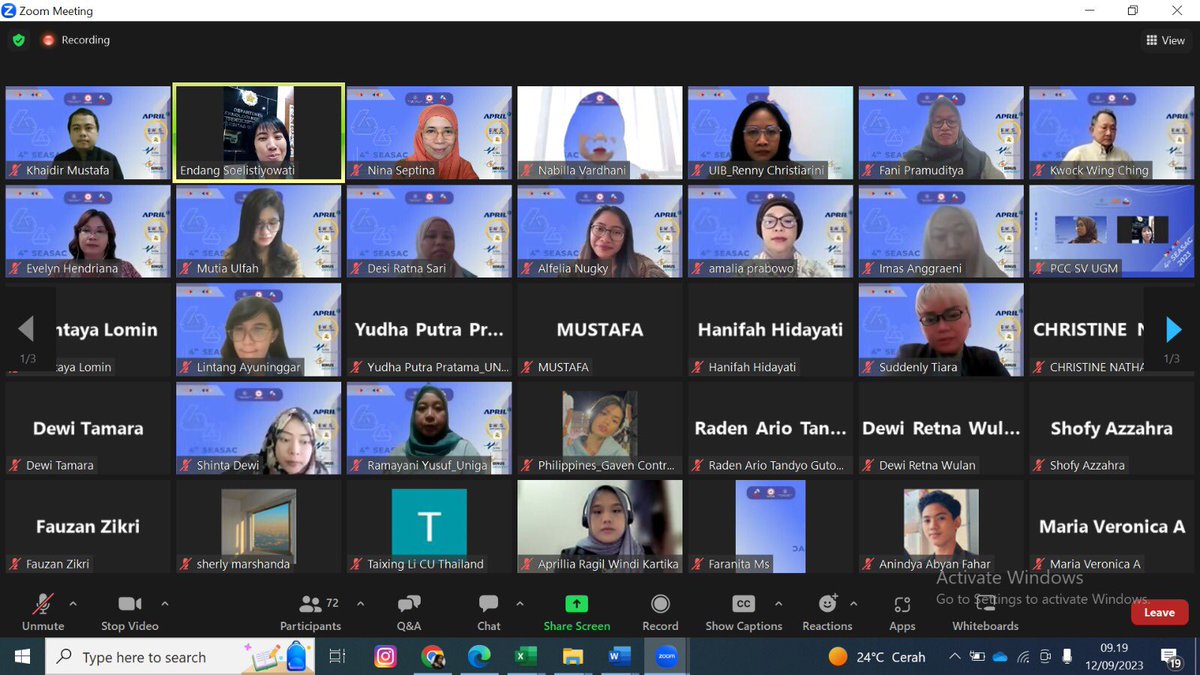Click muted mic icon on Fani Pramuditya tile
1200x675 pixels.
[868, 170]
